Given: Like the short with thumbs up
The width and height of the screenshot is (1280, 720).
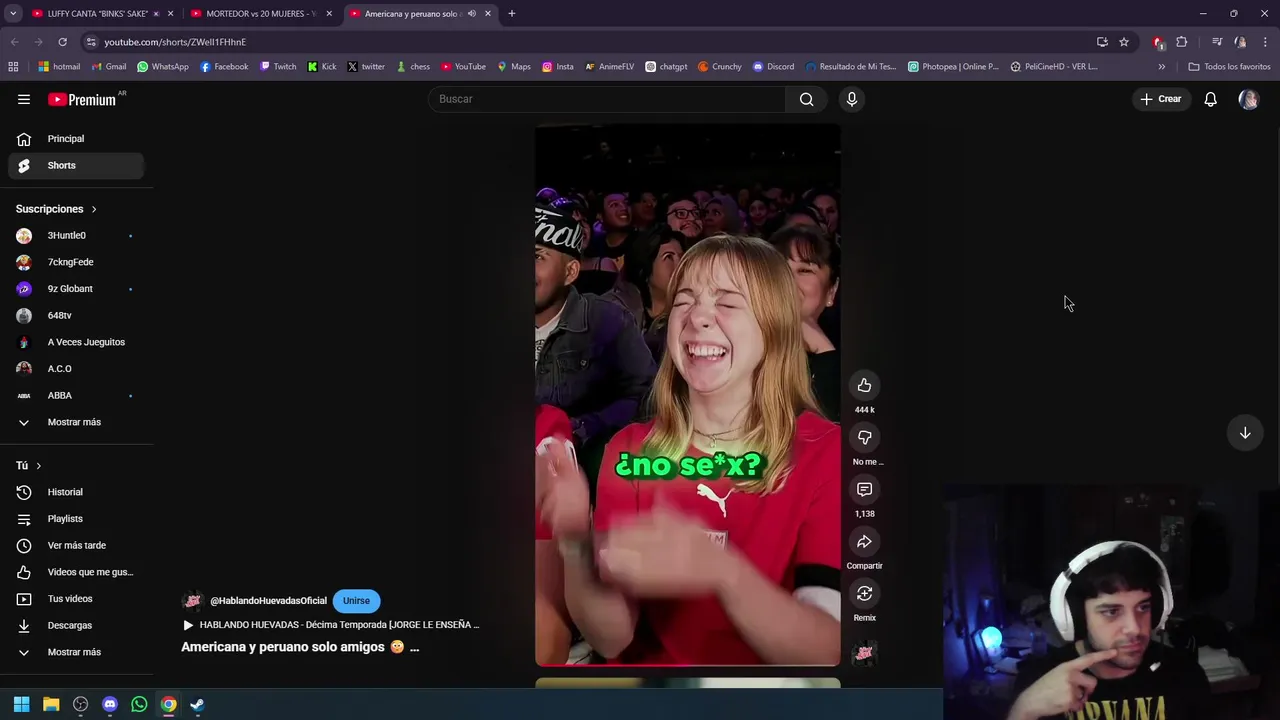Looking at the screenshot, I should [x=864, y=385].
